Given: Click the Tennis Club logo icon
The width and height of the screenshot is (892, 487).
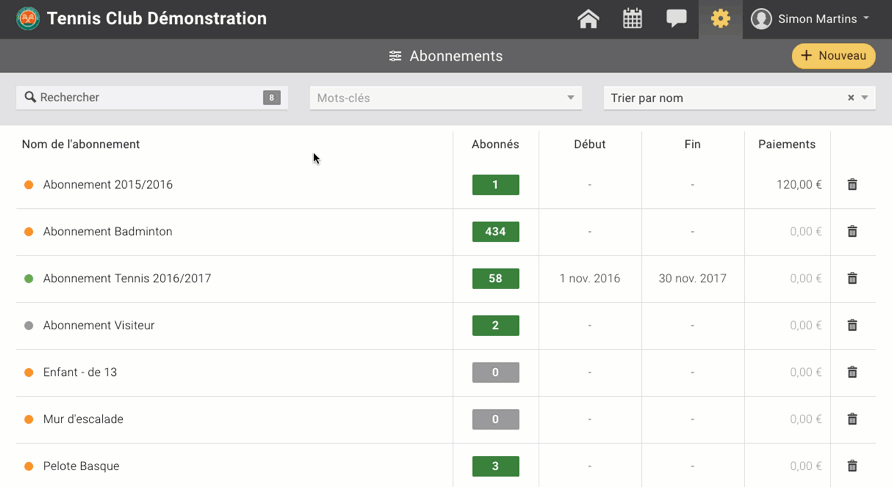Looking at the screenshot, I should pyautogui.click(x=28, y=19).
